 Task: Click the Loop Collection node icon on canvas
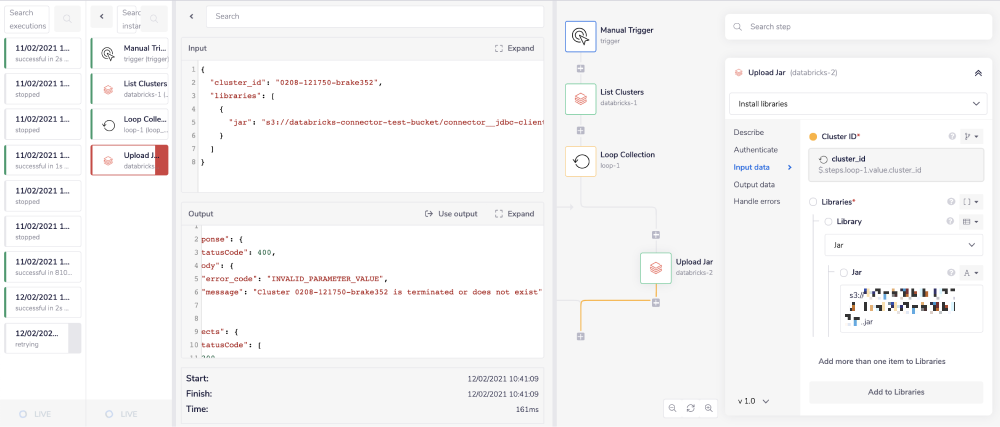580,161
